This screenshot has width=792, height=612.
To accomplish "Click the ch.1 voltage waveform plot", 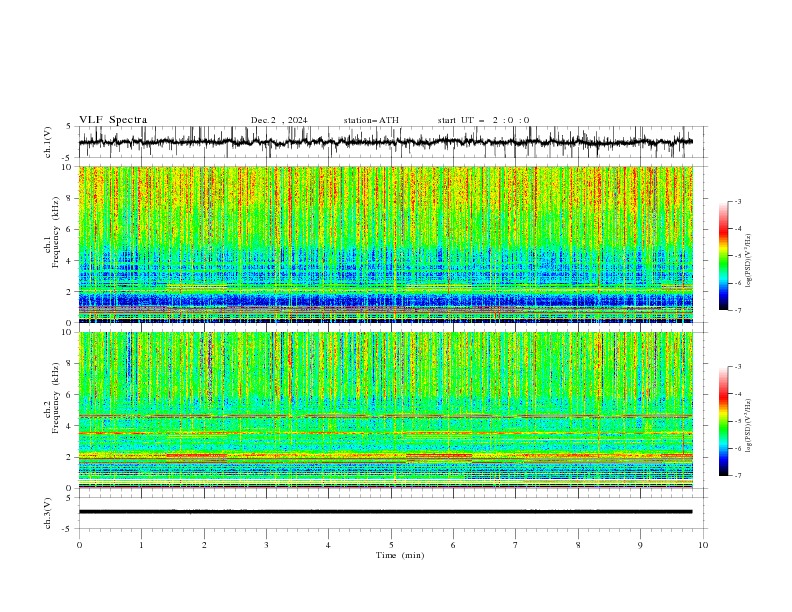I will (392, 142).
